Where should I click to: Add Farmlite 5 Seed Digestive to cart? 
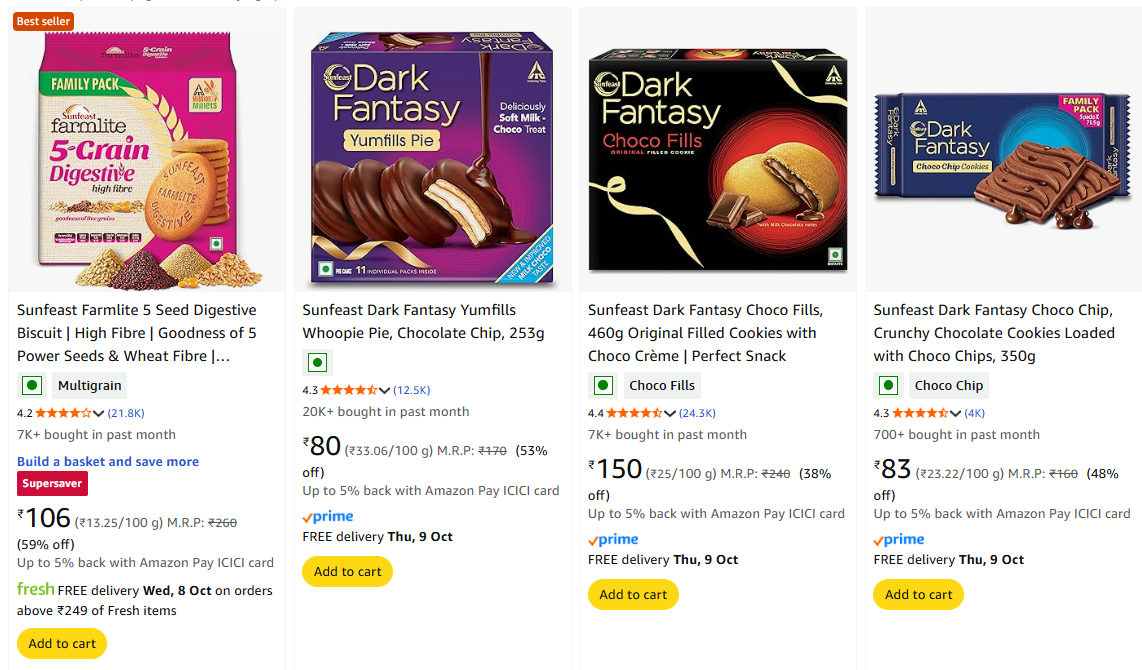coord(62,643)
